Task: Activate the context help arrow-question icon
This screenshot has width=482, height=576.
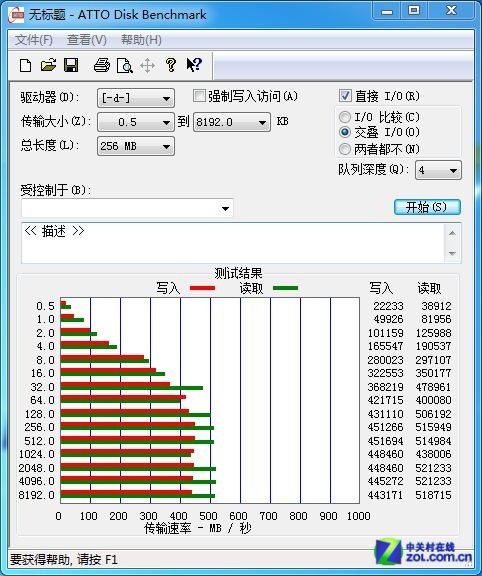Action: pos(194,65)
